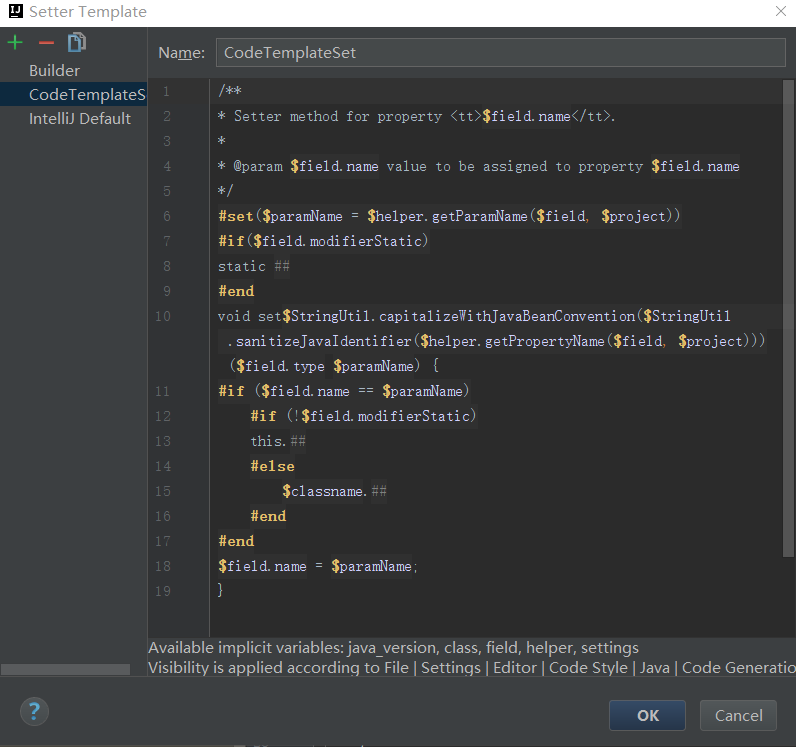
Task: Click the green plus Add template icon
Action: pyautogui.click(x=15, y=42)
